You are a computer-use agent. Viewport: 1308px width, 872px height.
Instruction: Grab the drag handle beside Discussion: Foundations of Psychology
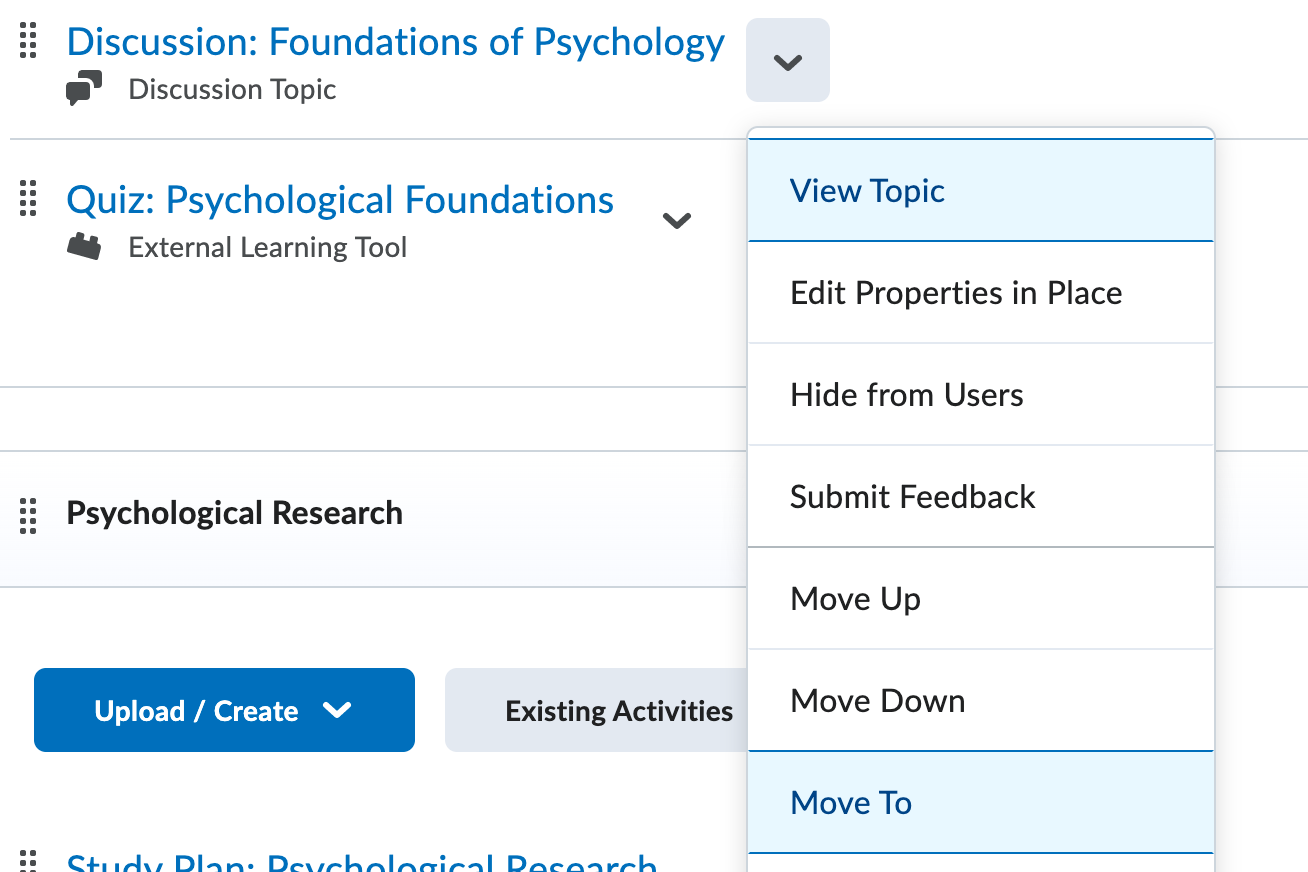pos(28,40)
